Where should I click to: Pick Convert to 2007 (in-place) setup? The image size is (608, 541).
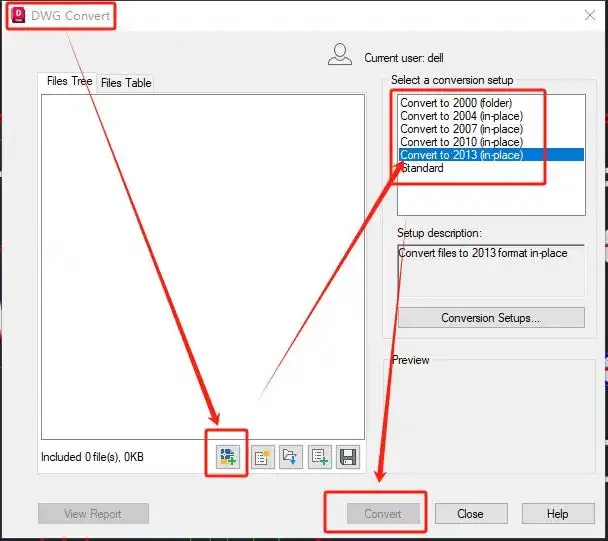tap(461, 129)
